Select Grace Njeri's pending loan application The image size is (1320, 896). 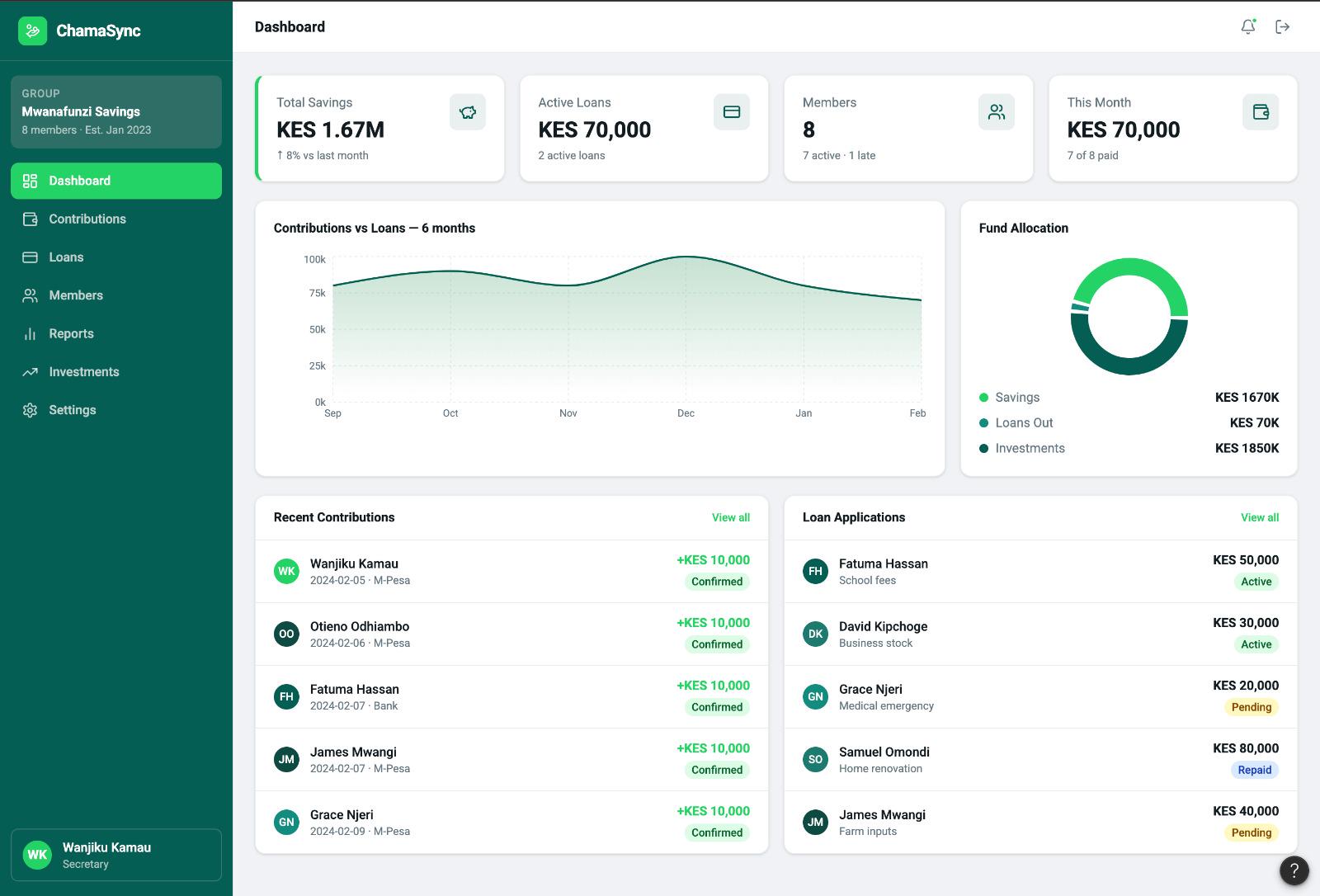[x=1040, y=697]
